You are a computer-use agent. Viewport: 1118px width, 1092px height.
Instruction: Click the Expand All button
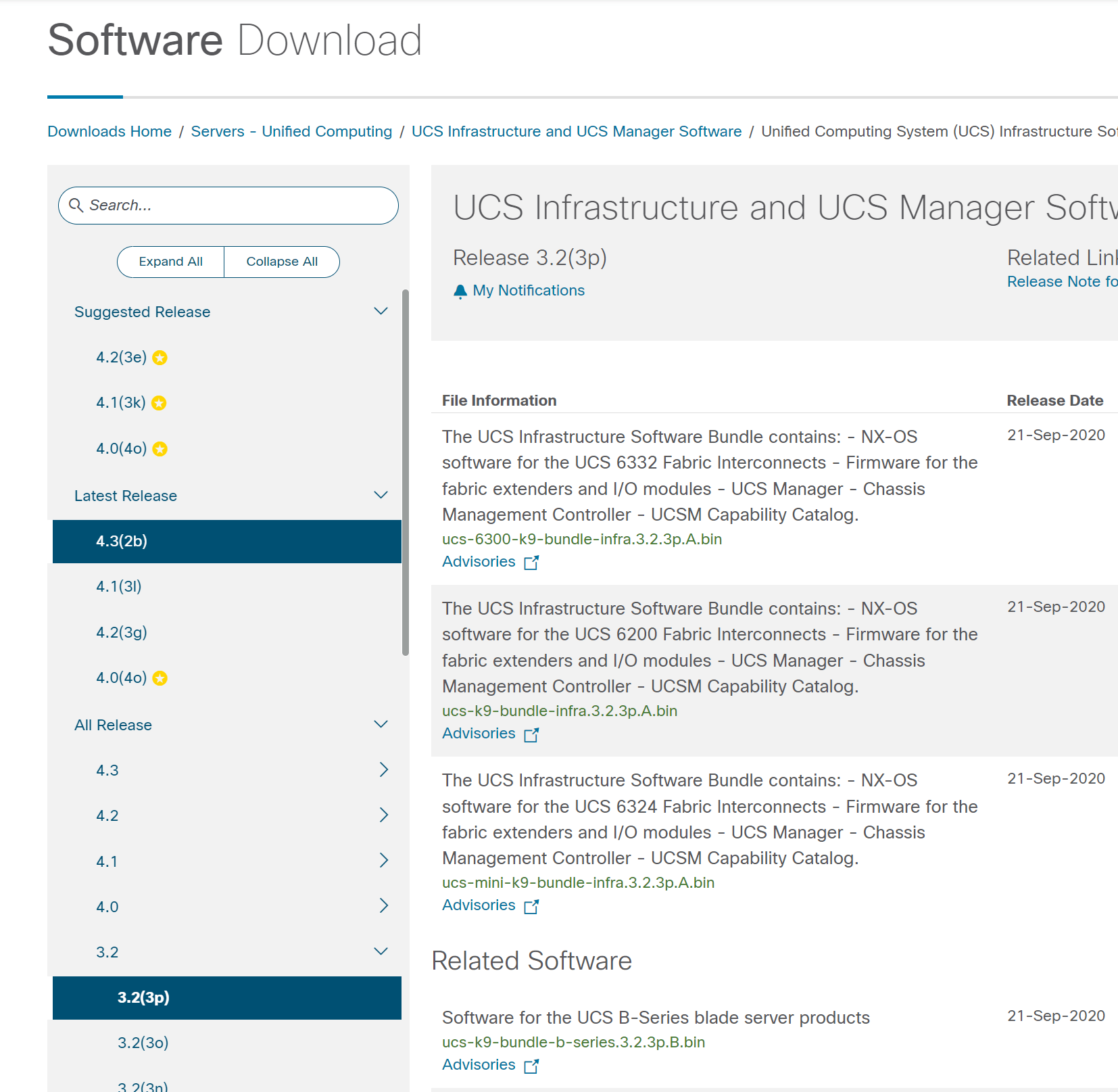click(170, 262)
